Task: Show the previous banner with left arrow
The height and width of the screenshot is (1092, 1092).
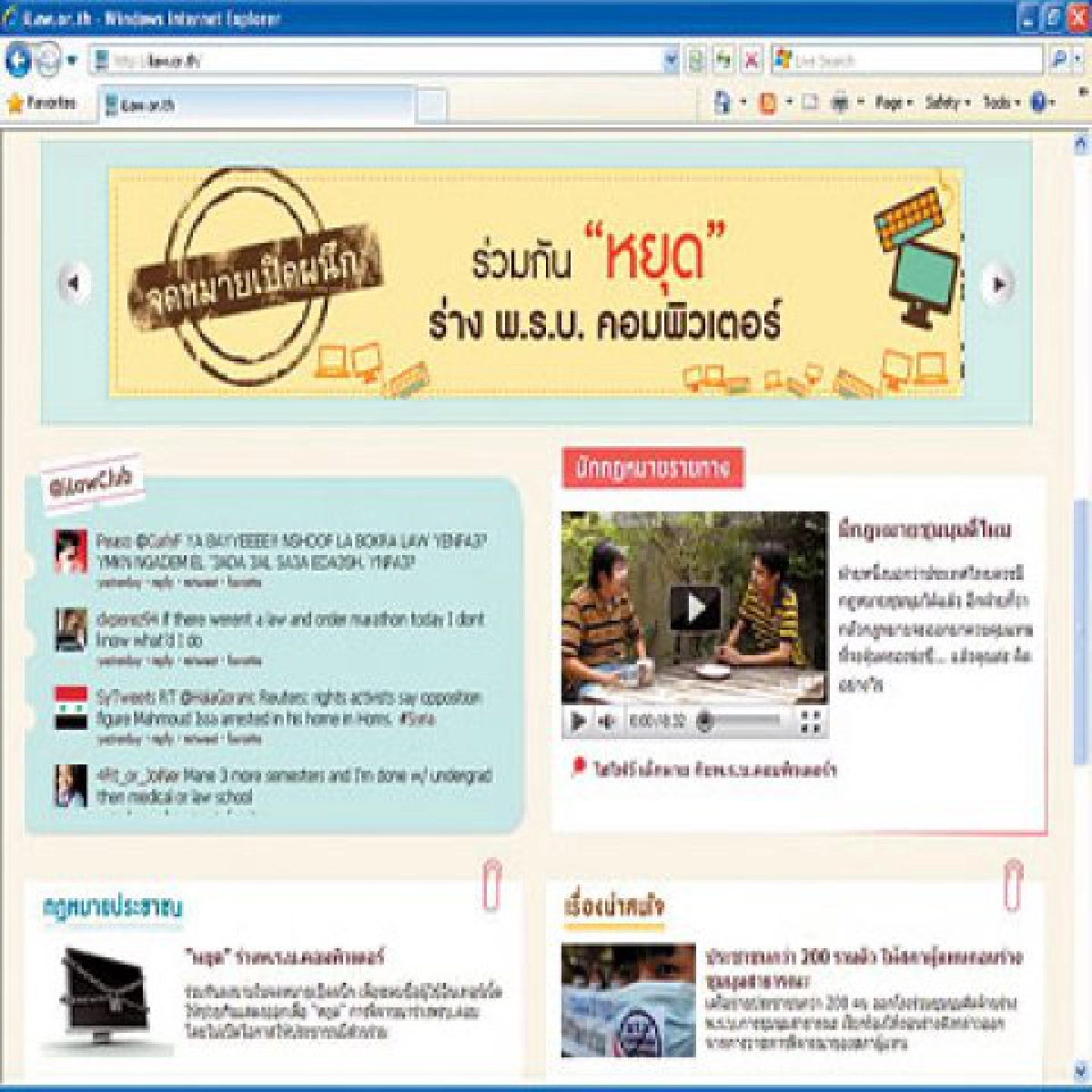Action: coord(73,283)
